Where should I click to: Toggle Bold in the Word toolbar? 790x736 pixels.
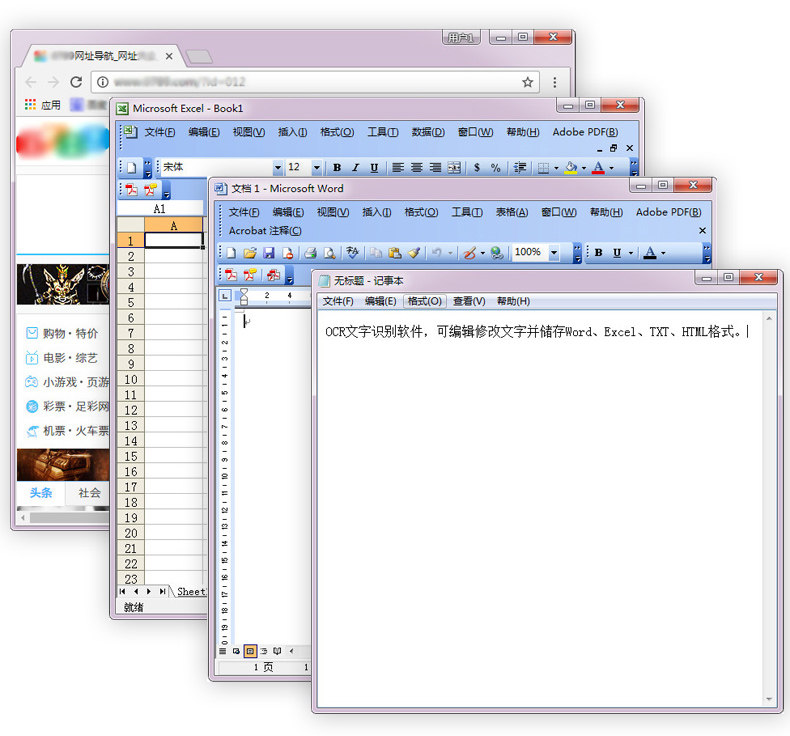pos(598,252)
